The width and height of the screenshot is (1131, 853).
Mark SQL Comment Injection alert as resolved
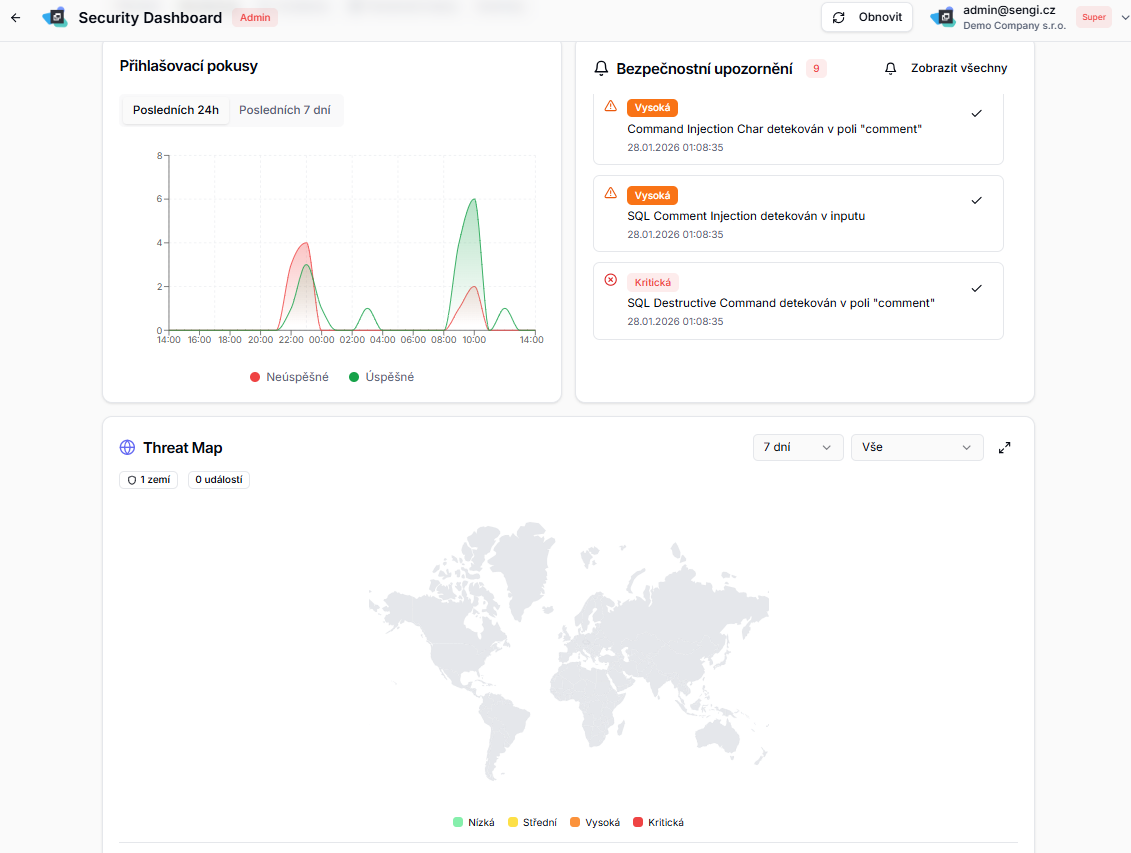976,200
